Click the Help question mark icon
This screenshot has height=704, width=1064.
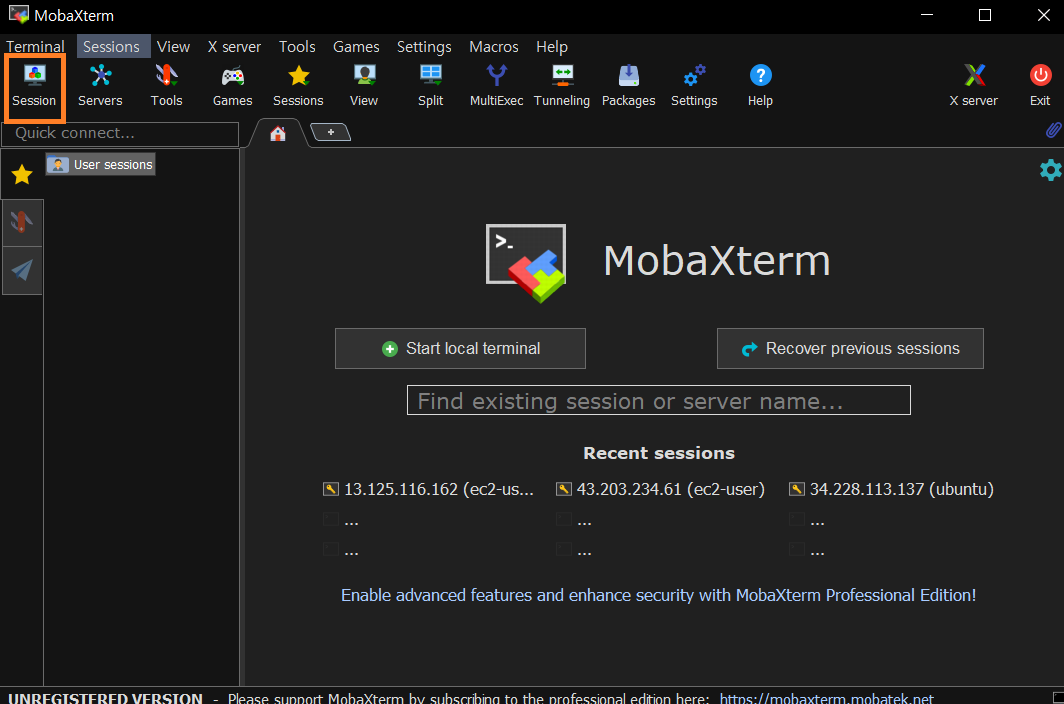(x=761, y=87)
